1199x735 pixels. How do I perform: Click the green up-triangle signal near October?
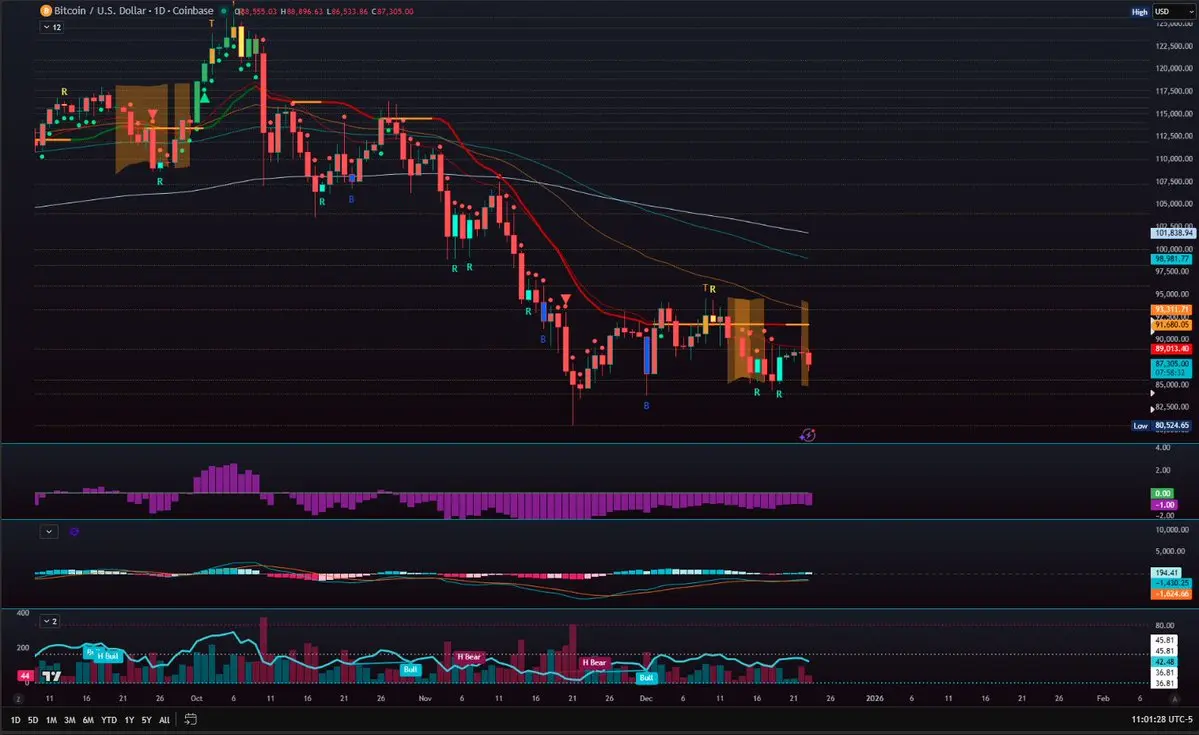pyautogui.click(x=205, y=97)
